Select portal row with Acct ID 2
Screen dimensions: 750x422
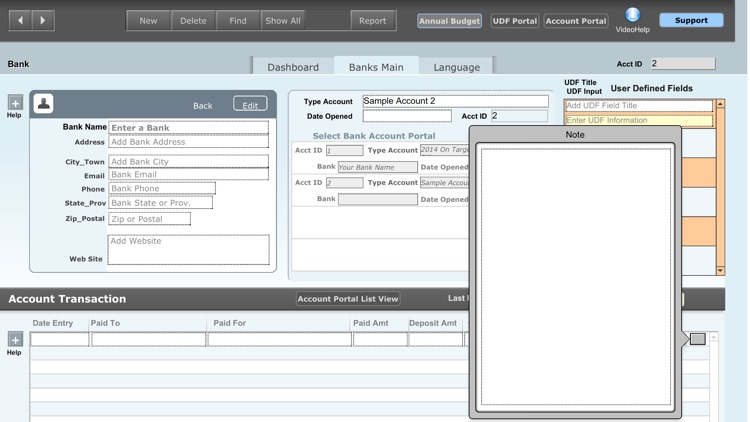[380, 190]
